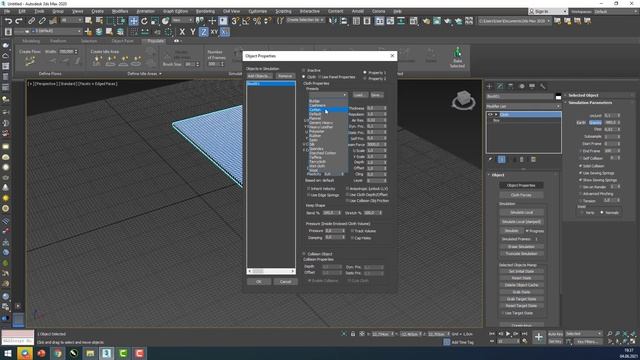The width and height of the screenshot is (640, 360).
Task: Open the Hierarchy panel icon
Action: (x=511, y=86)
